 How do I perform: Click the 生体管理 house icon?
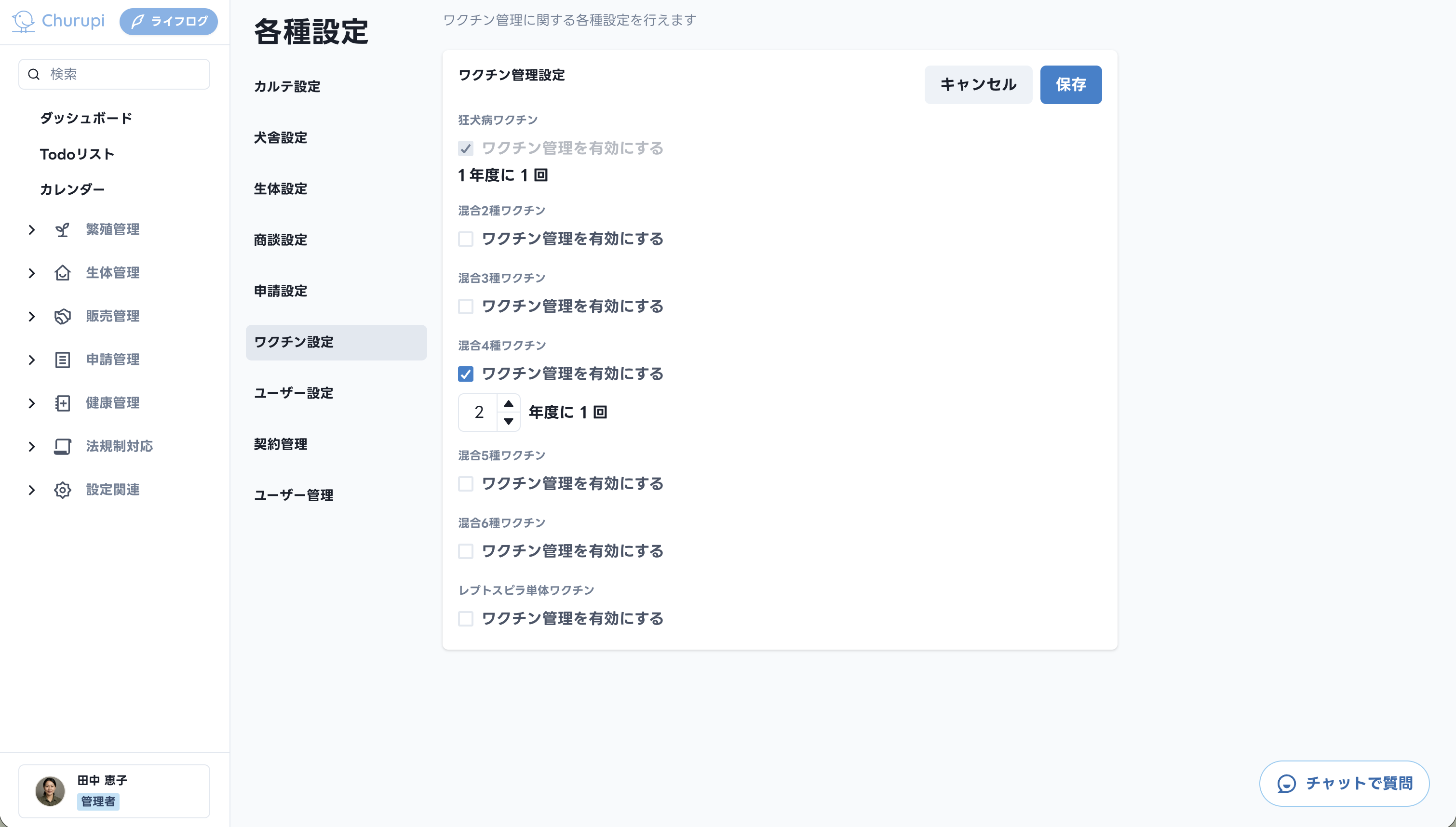[63, 273]
